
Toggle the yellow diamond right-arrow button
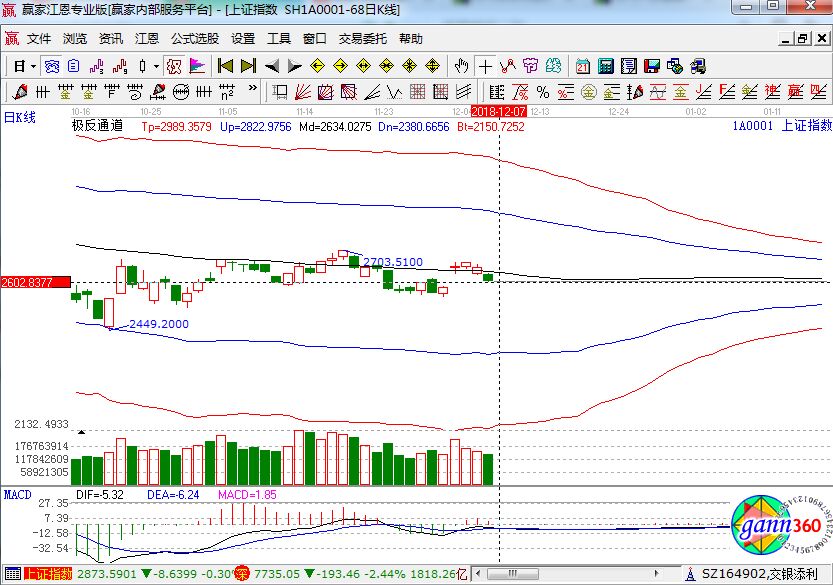(340, 66)
